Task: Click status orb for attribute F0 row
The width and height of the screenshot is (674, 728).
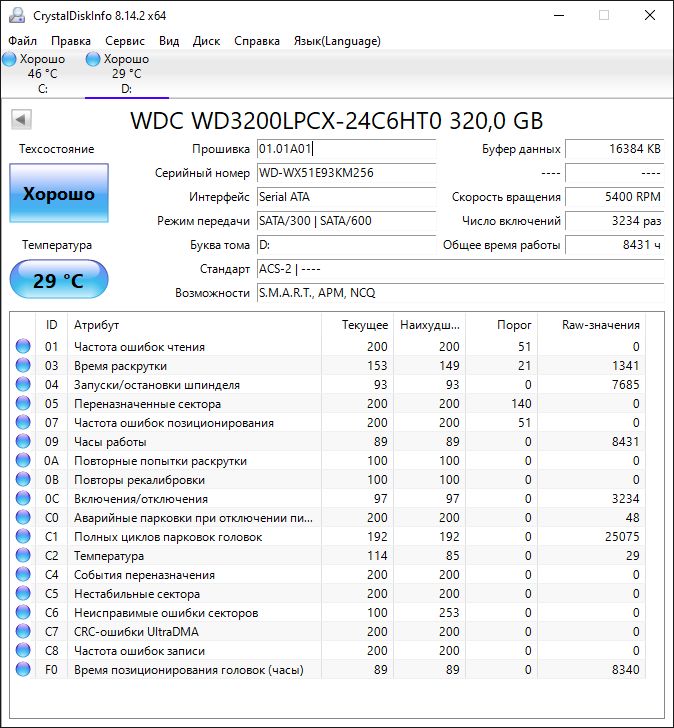Action: (x=23, y=670)
